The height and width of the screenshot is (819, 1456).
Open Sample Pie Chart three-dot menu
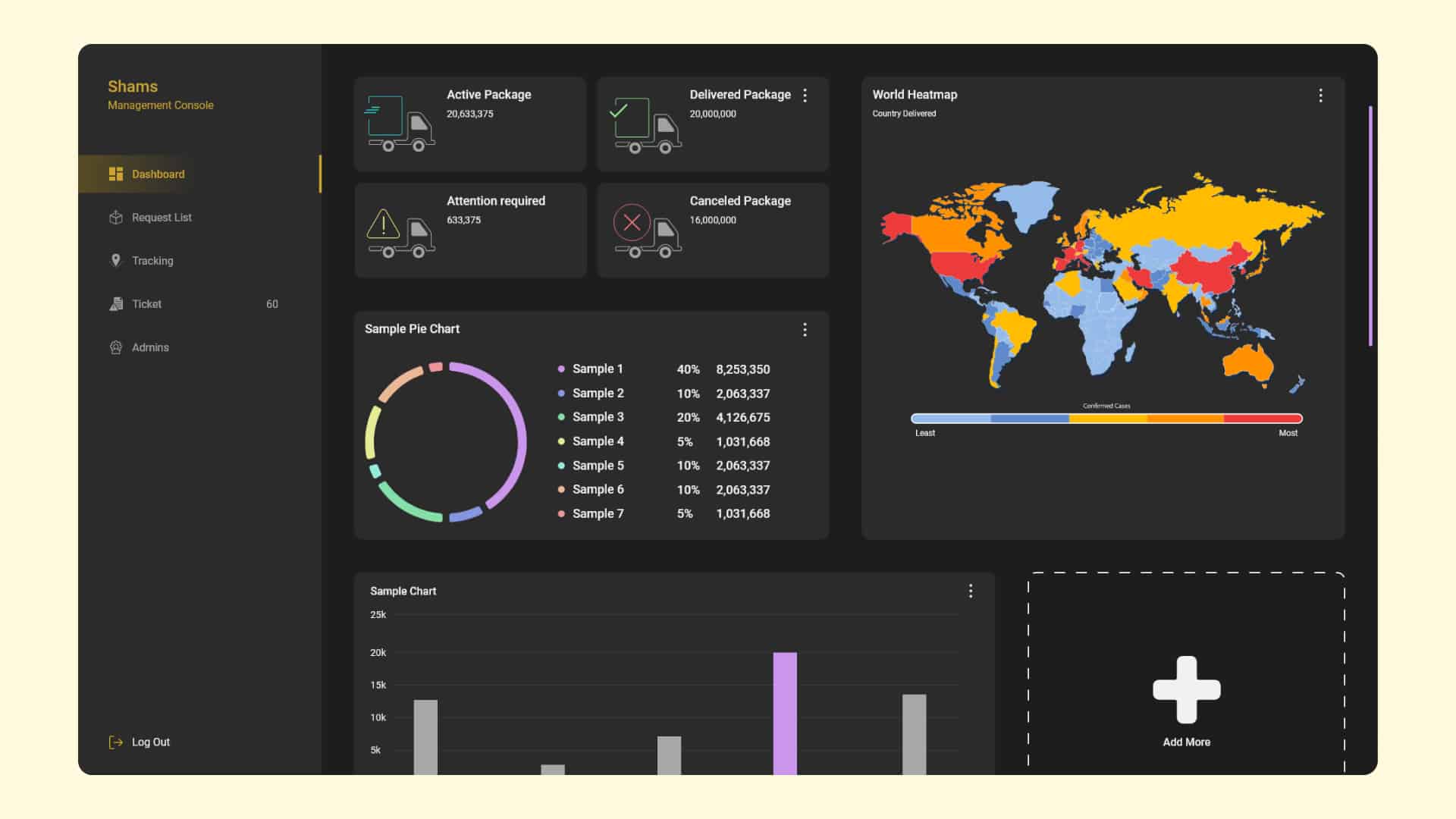(x=805, y=330)
